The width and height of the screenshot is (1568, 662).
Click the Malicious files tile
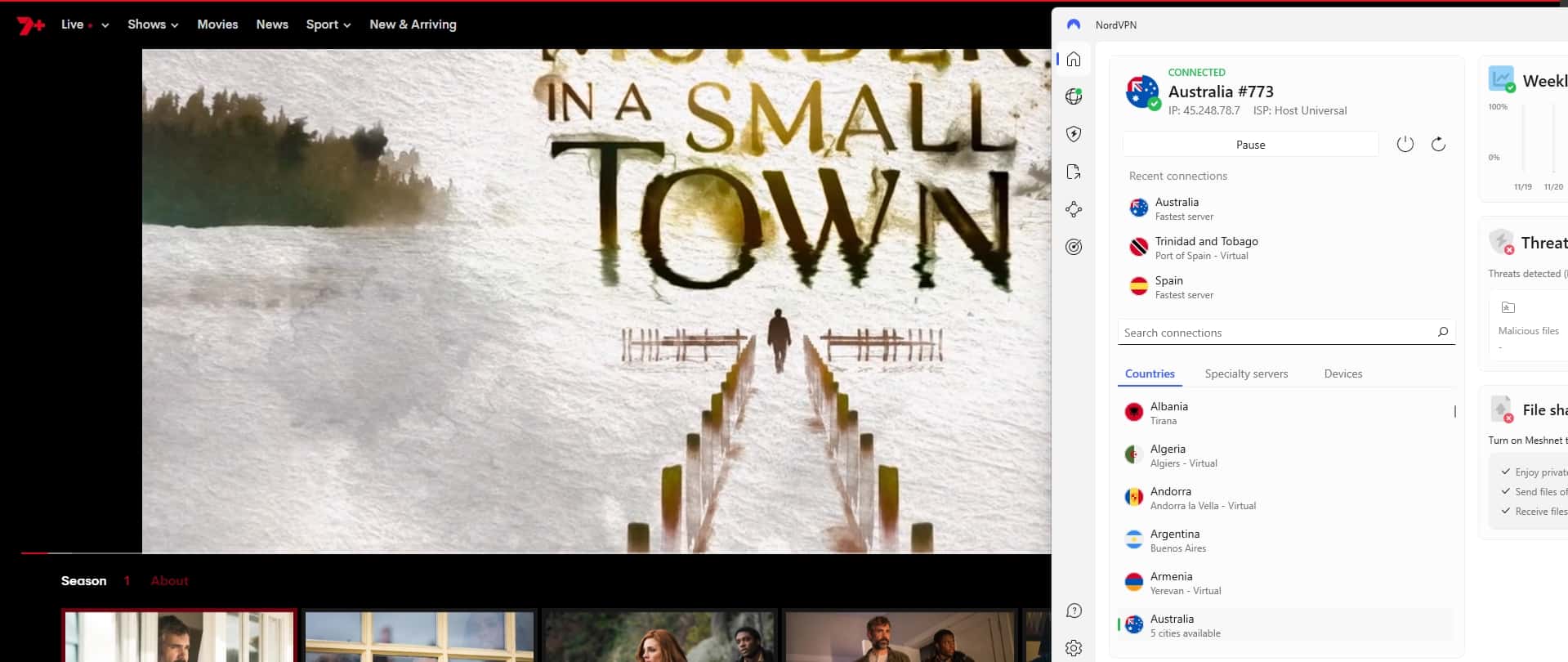pyautogui.click(x=1528, y=324)
